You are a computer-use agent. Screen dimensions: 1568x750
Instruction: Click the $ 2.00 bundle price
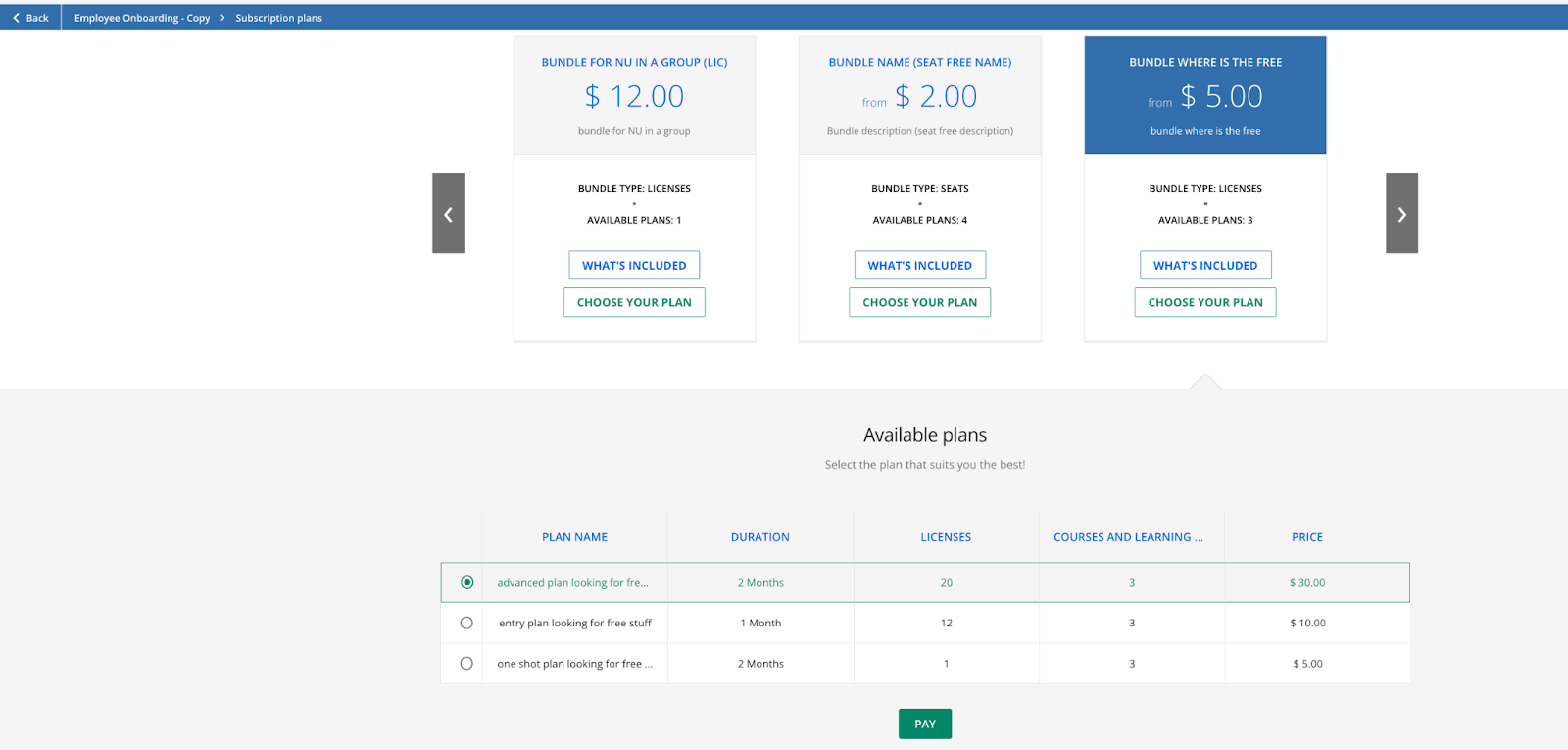click(936, 96)
